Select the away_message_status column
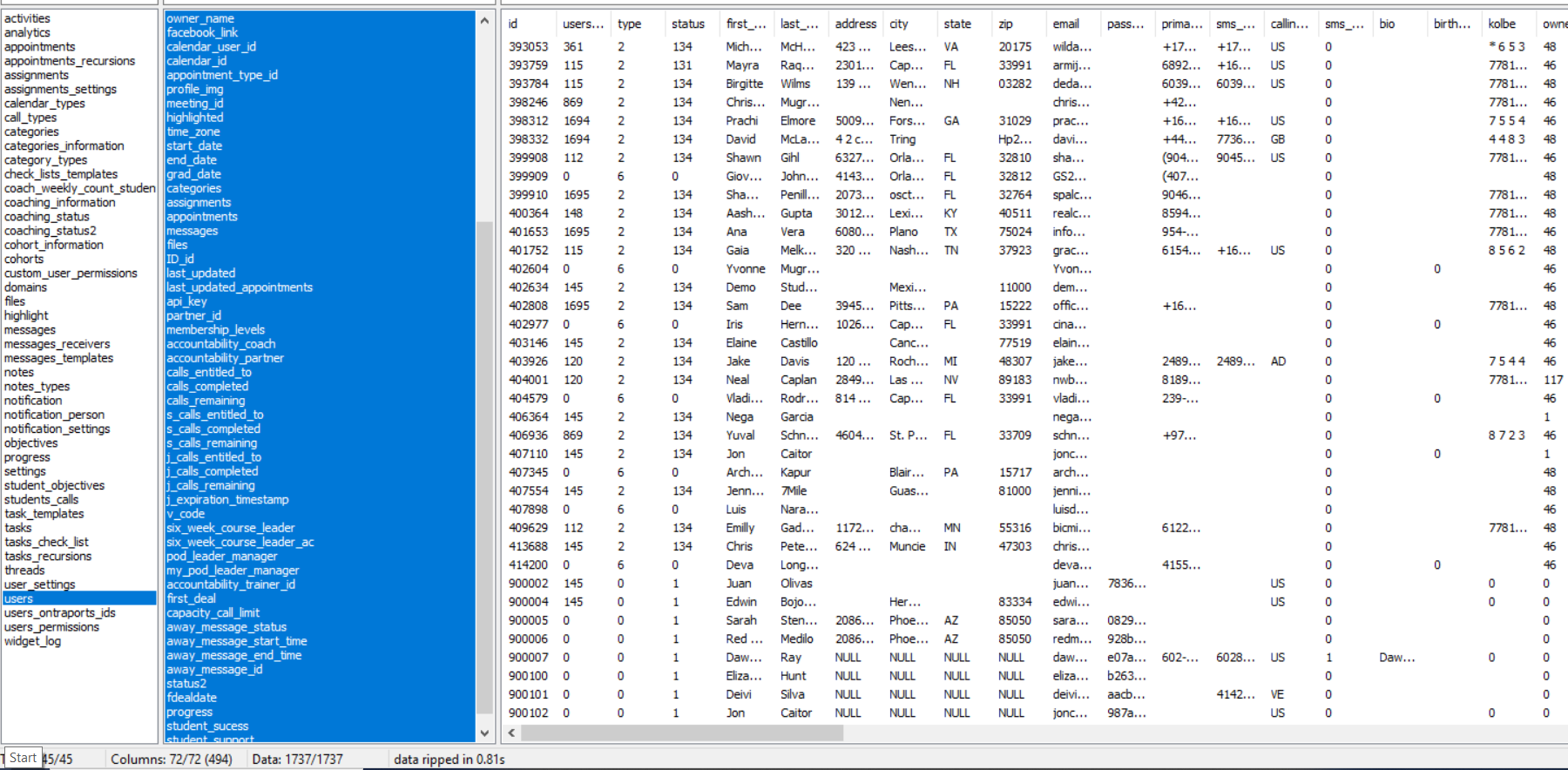The image size is (1568, 770). coord(226,626)
